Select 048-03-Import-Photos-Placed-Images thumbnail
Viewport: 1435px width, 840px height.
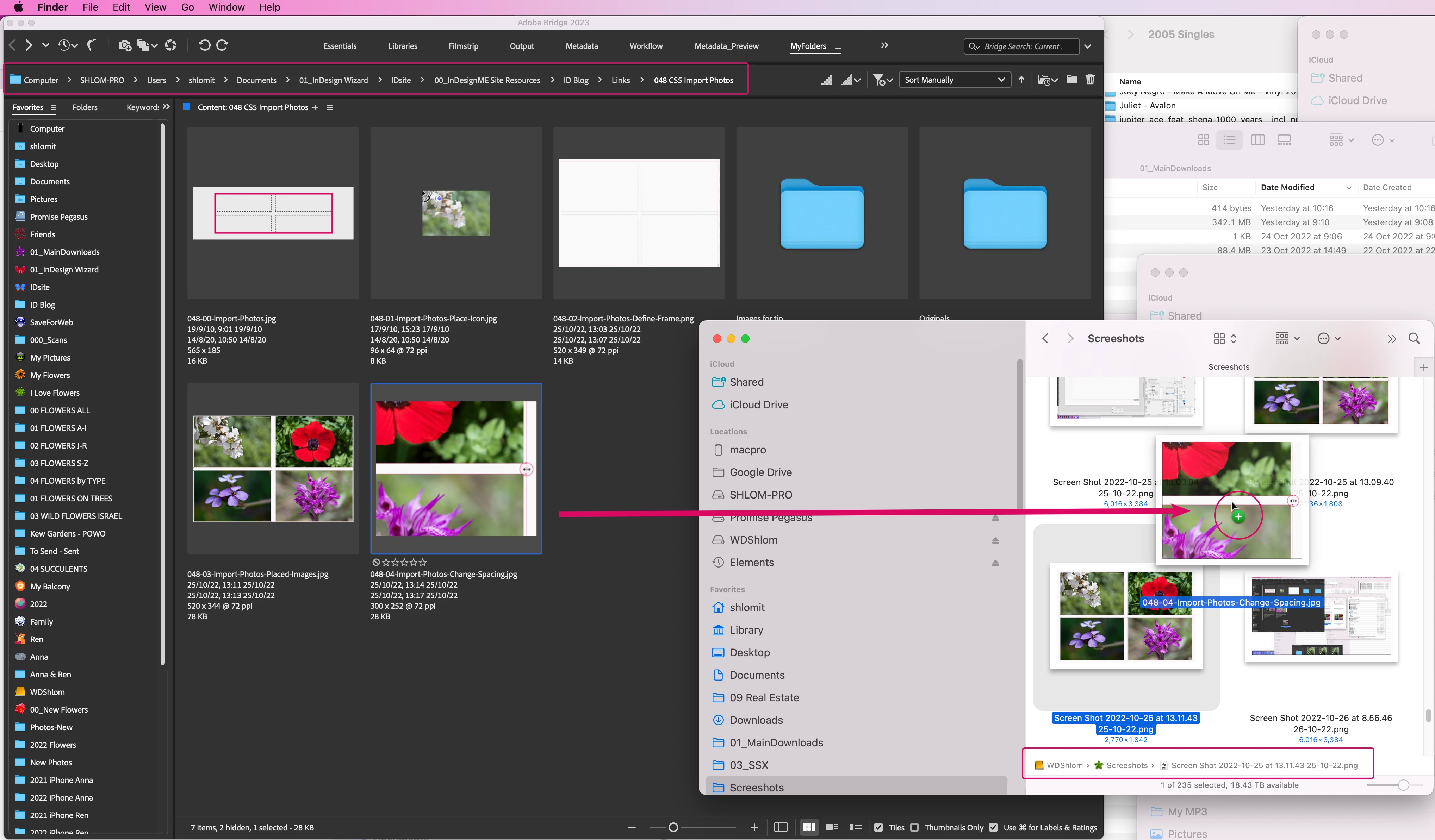click(273, 468)
